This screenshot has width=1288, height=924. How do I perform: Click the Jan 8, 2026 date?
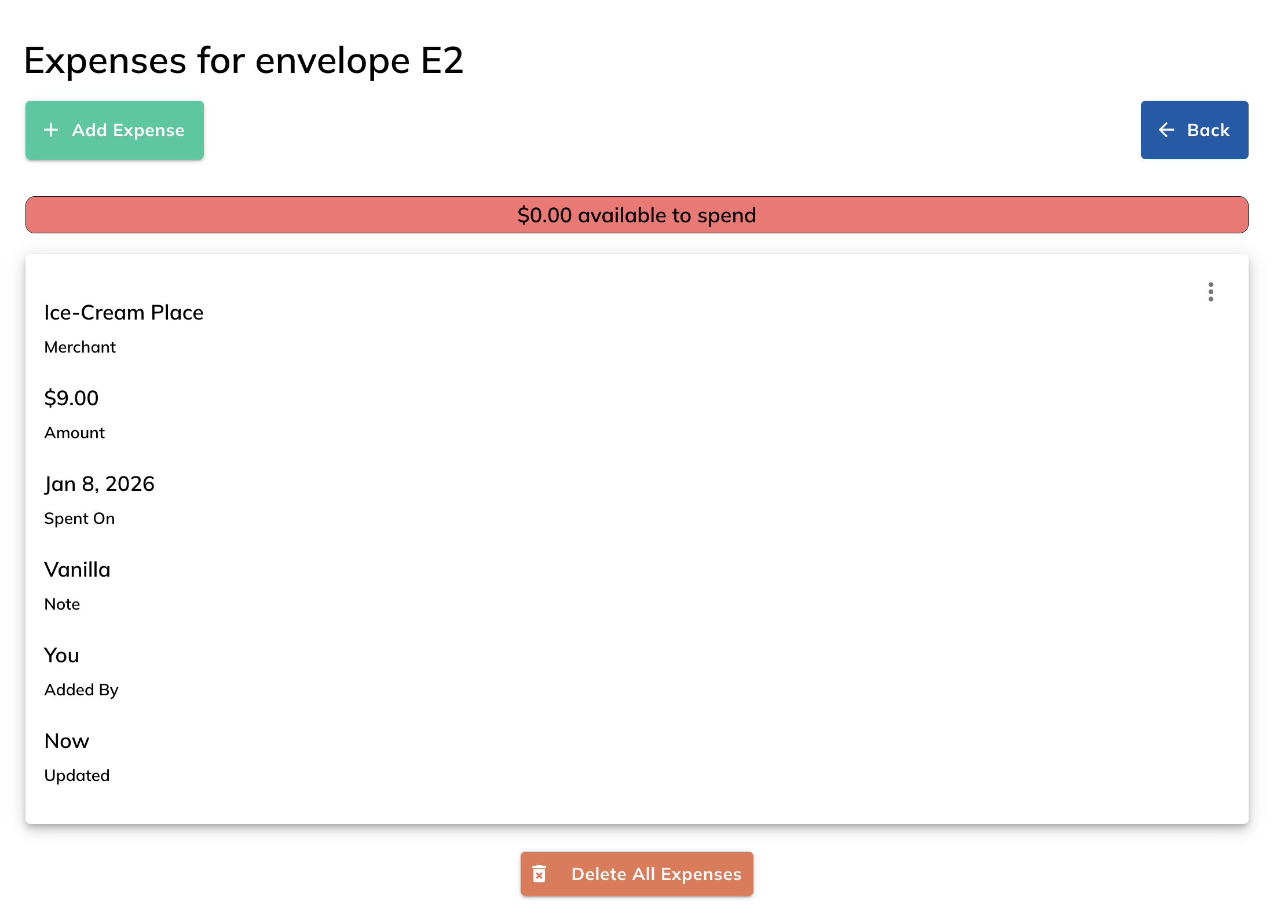pyautogui.click(x=100, y=484)
